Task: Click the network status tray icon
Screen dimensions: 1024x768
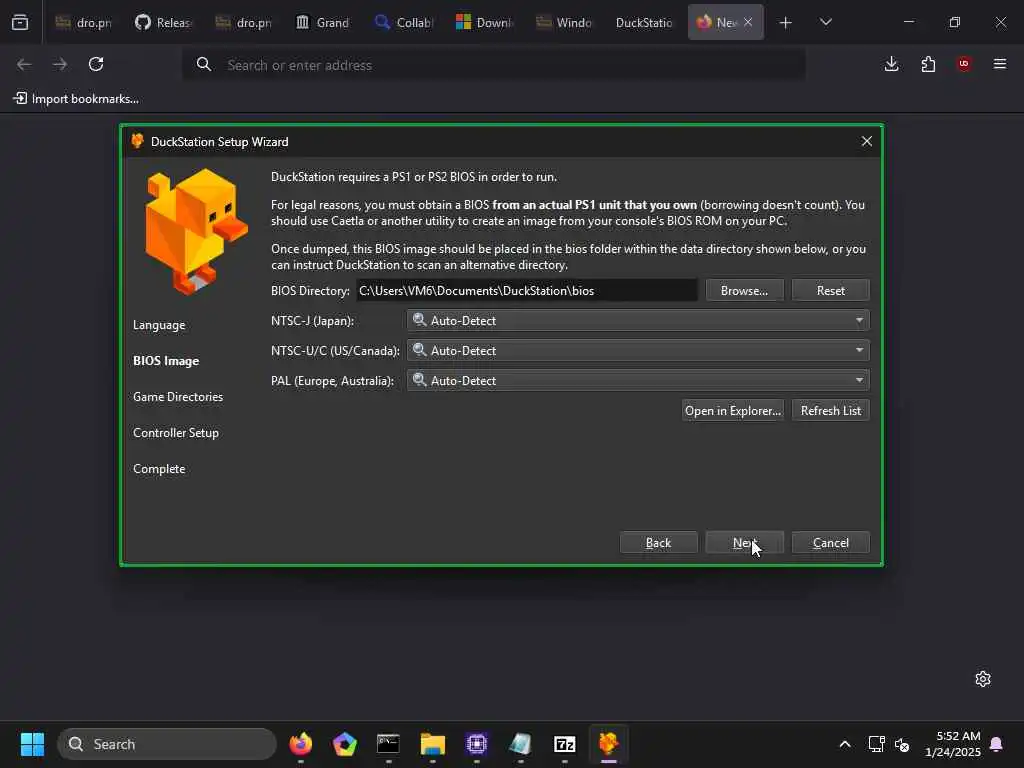Action: (x=876, y=744)
